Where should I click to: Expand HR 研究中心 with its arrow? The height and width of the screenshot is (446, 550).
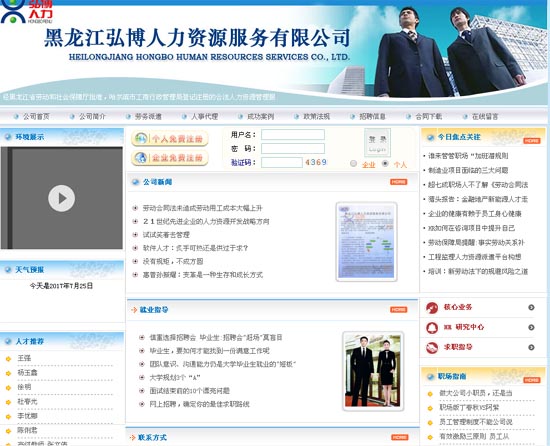531,327
